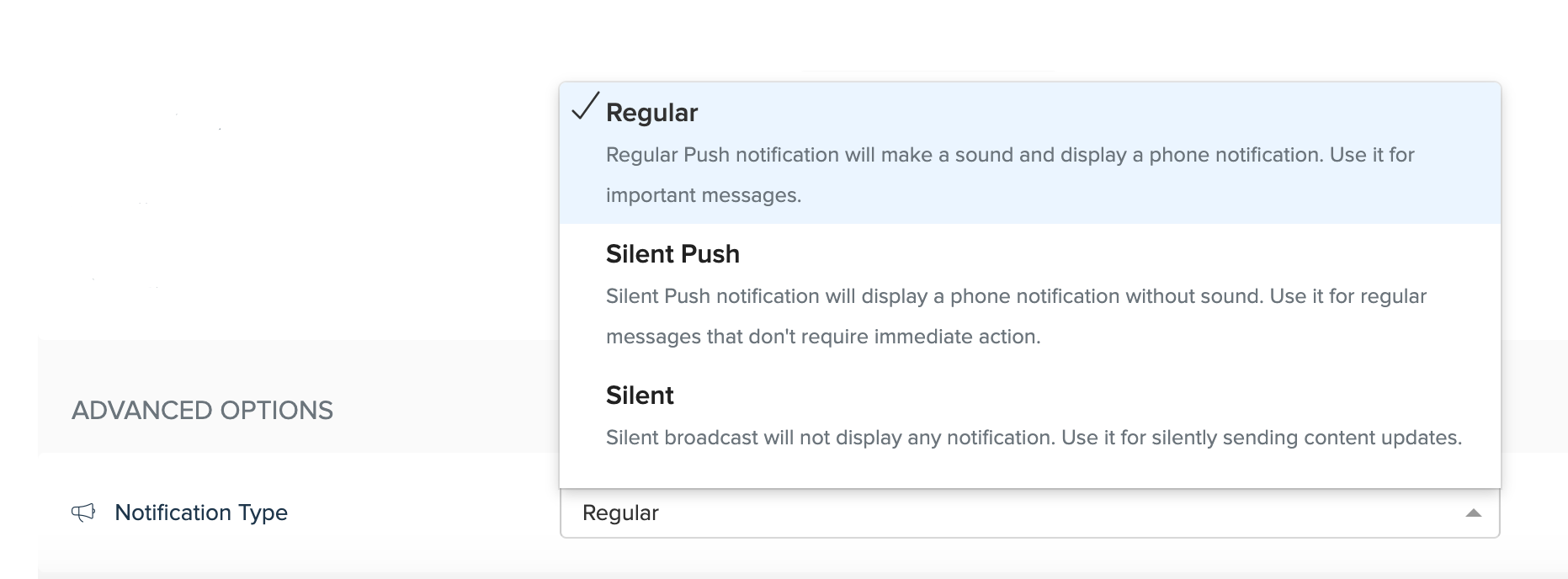Screen dimensions: 1568x579
Task: Click the word Push in Silent Push heading
Action: pyautogui.click(x=707, y=254)
